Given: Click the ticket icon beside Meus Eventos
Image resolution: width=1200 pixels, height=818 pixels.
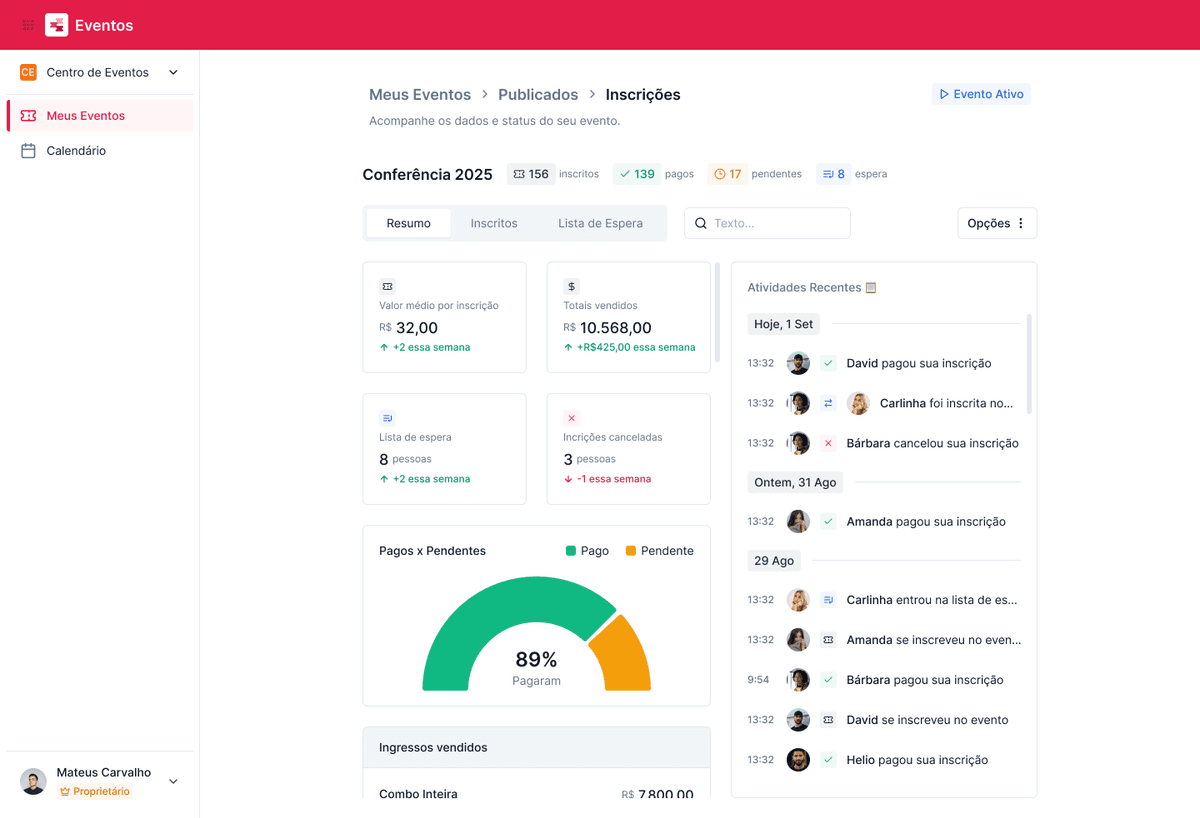Looking at the screenshot, I should tap(28, 116).
